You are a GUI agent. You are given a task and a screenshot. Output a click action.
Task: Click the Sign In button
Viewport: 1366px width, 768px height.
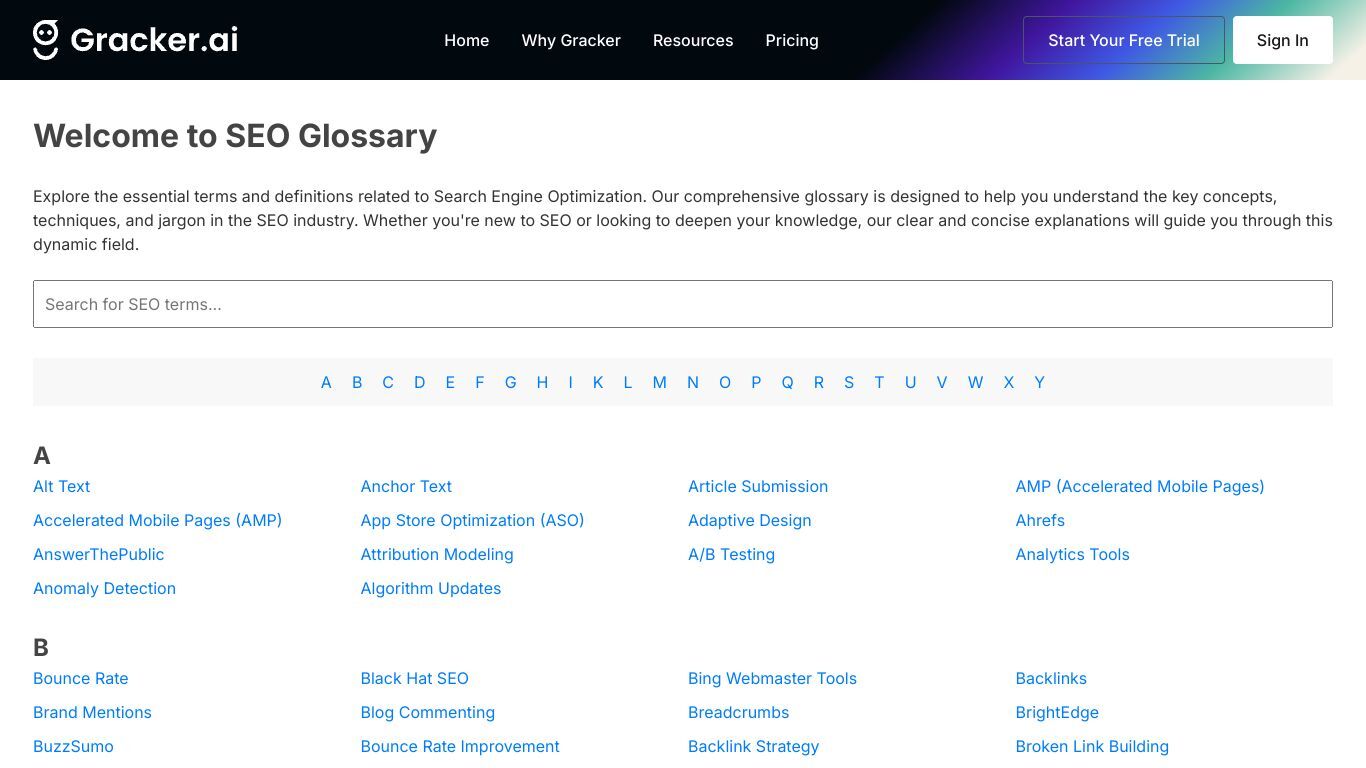(x=1283, y=40)
